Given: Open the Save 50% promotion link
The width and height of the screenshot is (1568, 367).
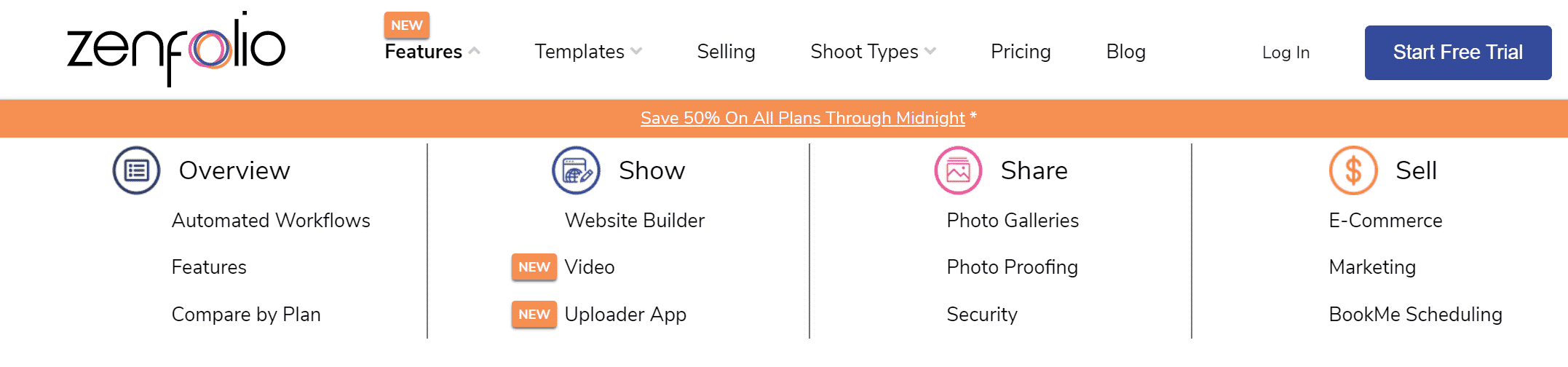Looking at the screenshot, I should click(x=803, y=118).
